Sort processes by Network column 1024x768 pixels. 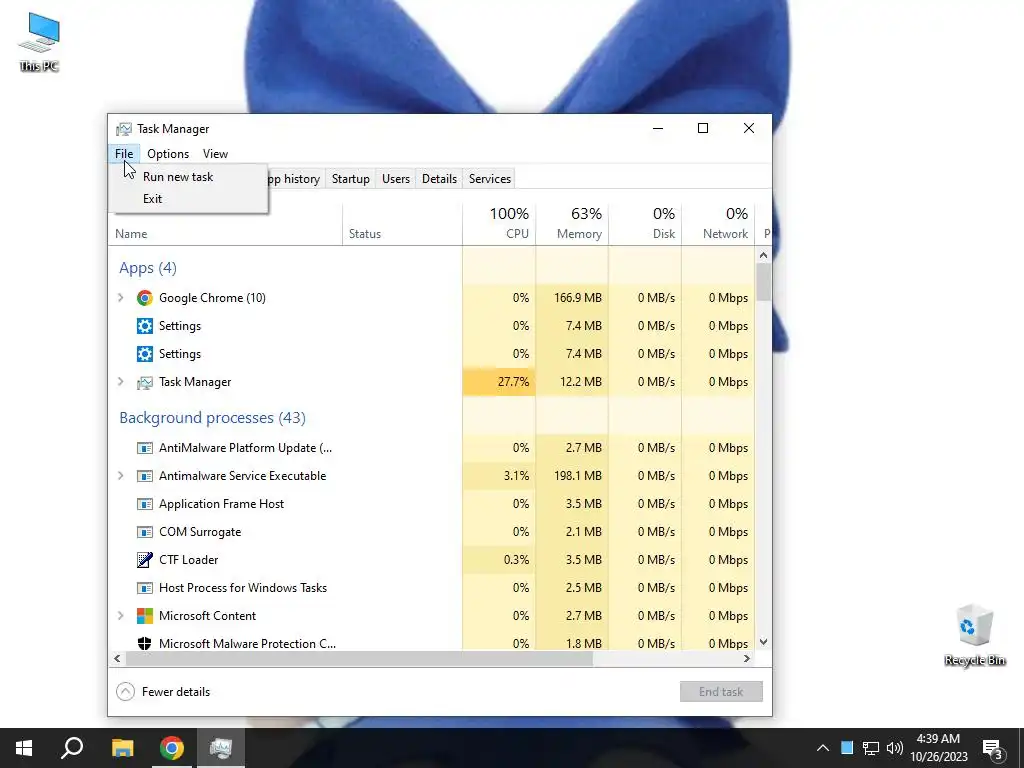tap(718, 223)
